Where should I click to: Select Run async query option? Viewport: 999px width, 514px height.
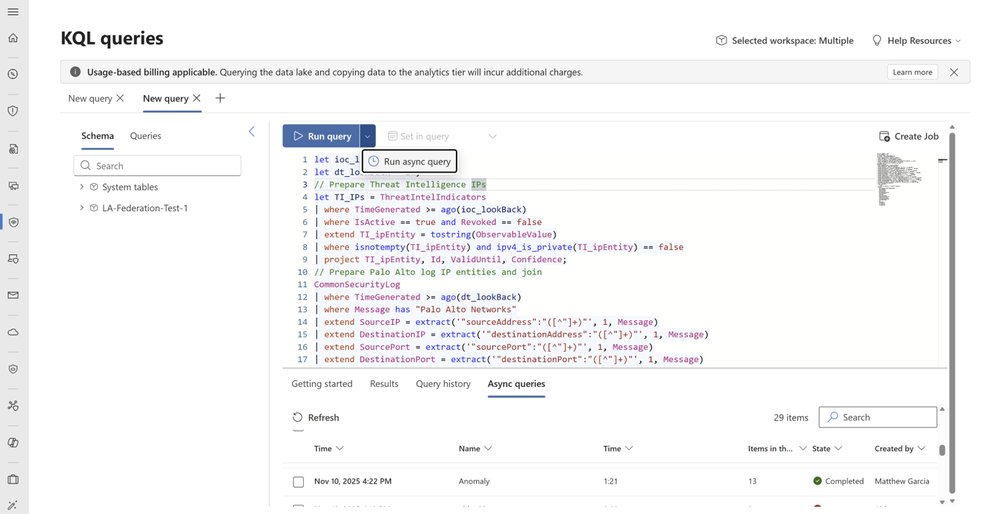pyautogui.click(x=409, y=161)
